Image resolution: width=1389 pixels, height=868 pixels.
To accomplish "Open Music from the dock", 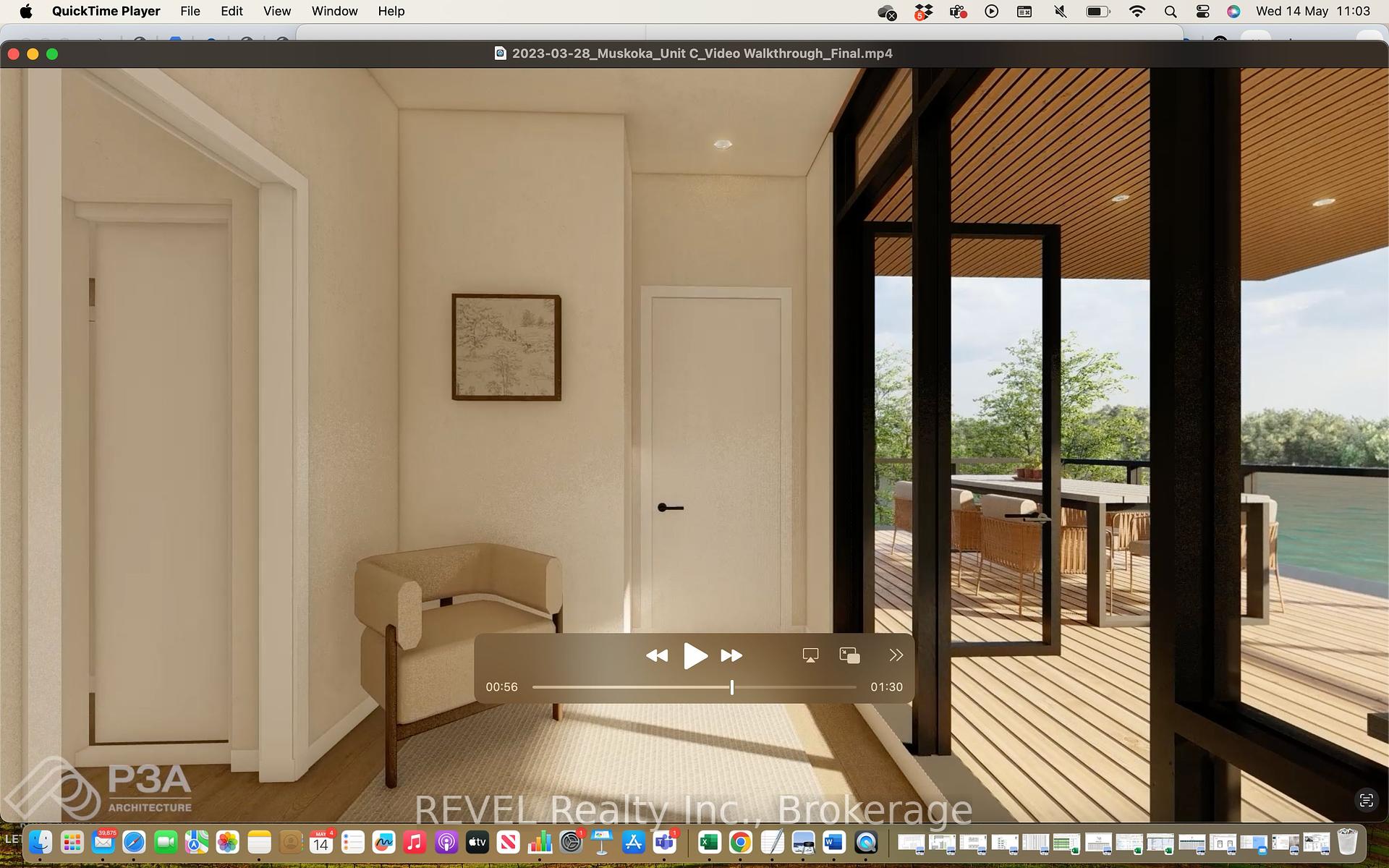I will tap(415, 842).
